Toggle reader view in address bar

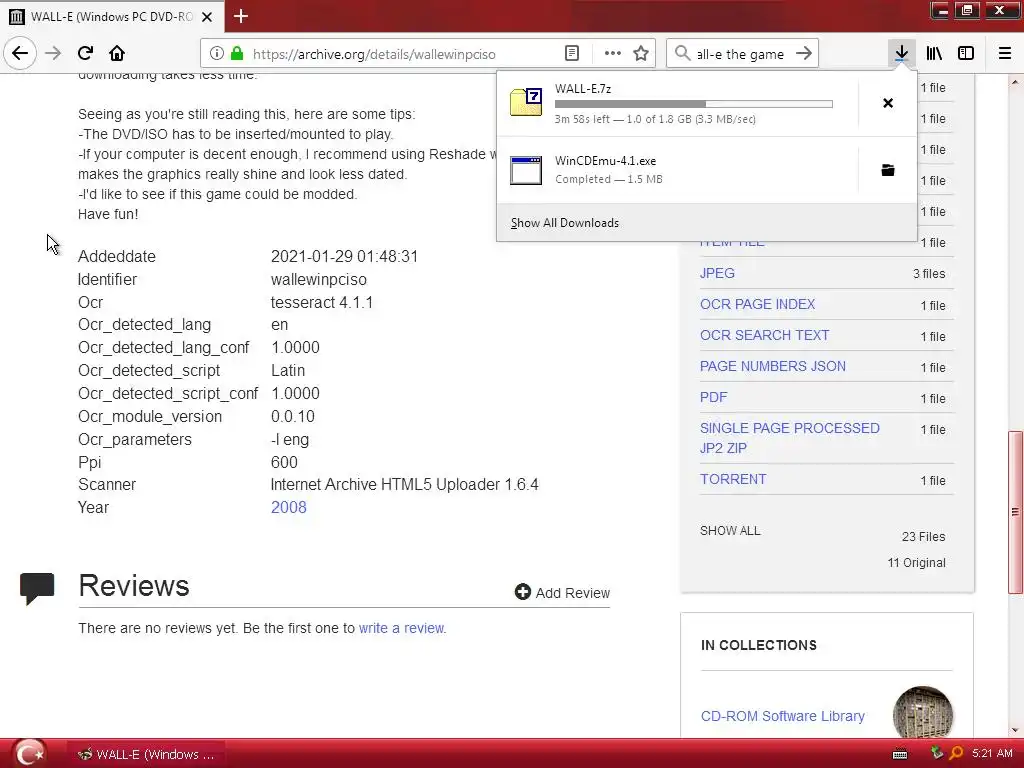[571, 54]
